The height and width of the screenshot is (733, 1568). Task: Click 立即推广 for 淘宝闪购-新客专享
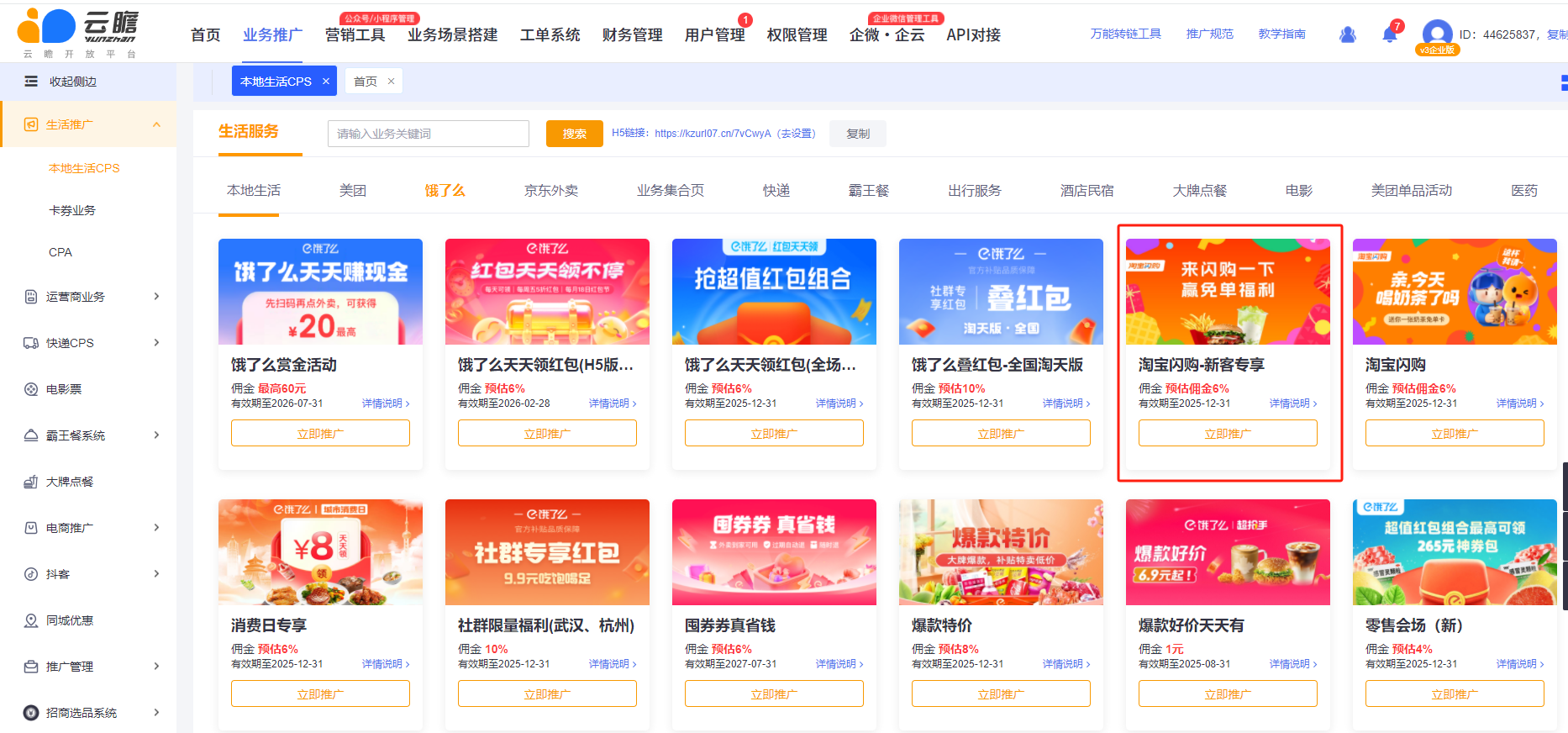1228,434
